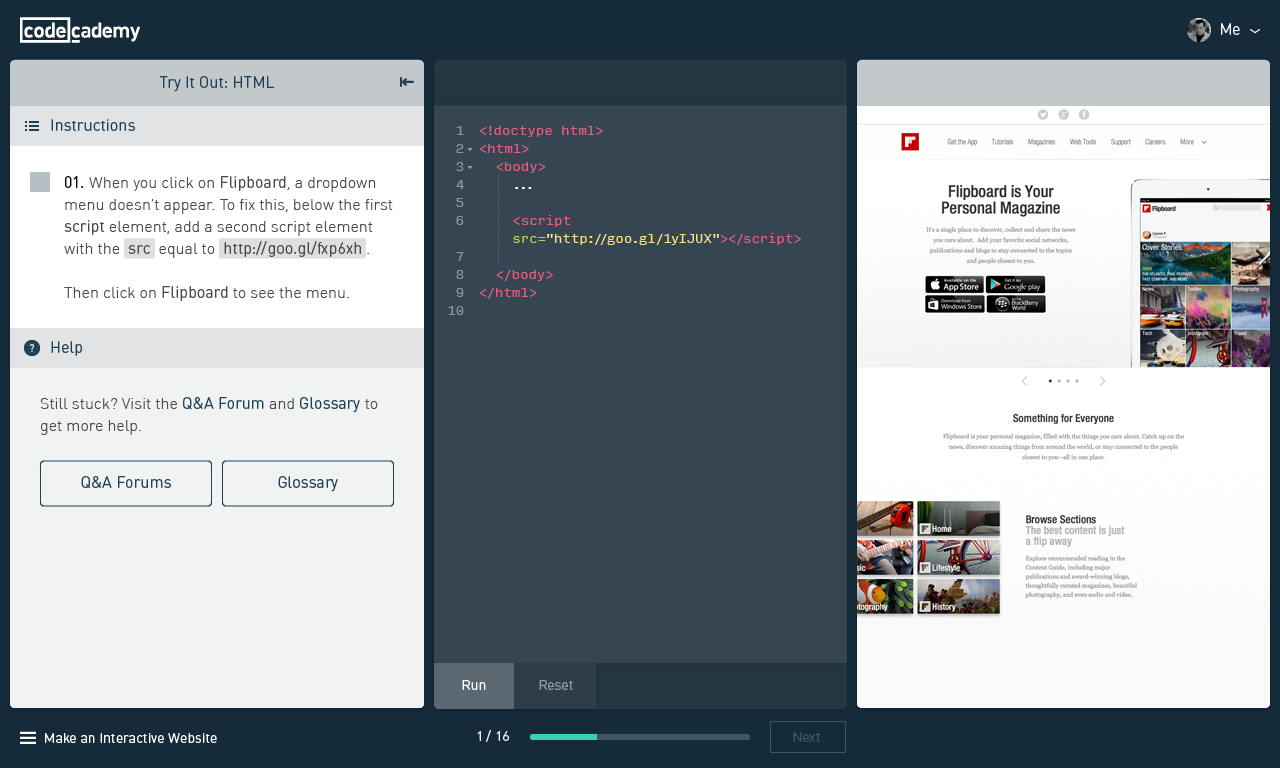Open the Home section thumbnail
The height and width of the screenshot is (768, 1280).
click(959, 519)
